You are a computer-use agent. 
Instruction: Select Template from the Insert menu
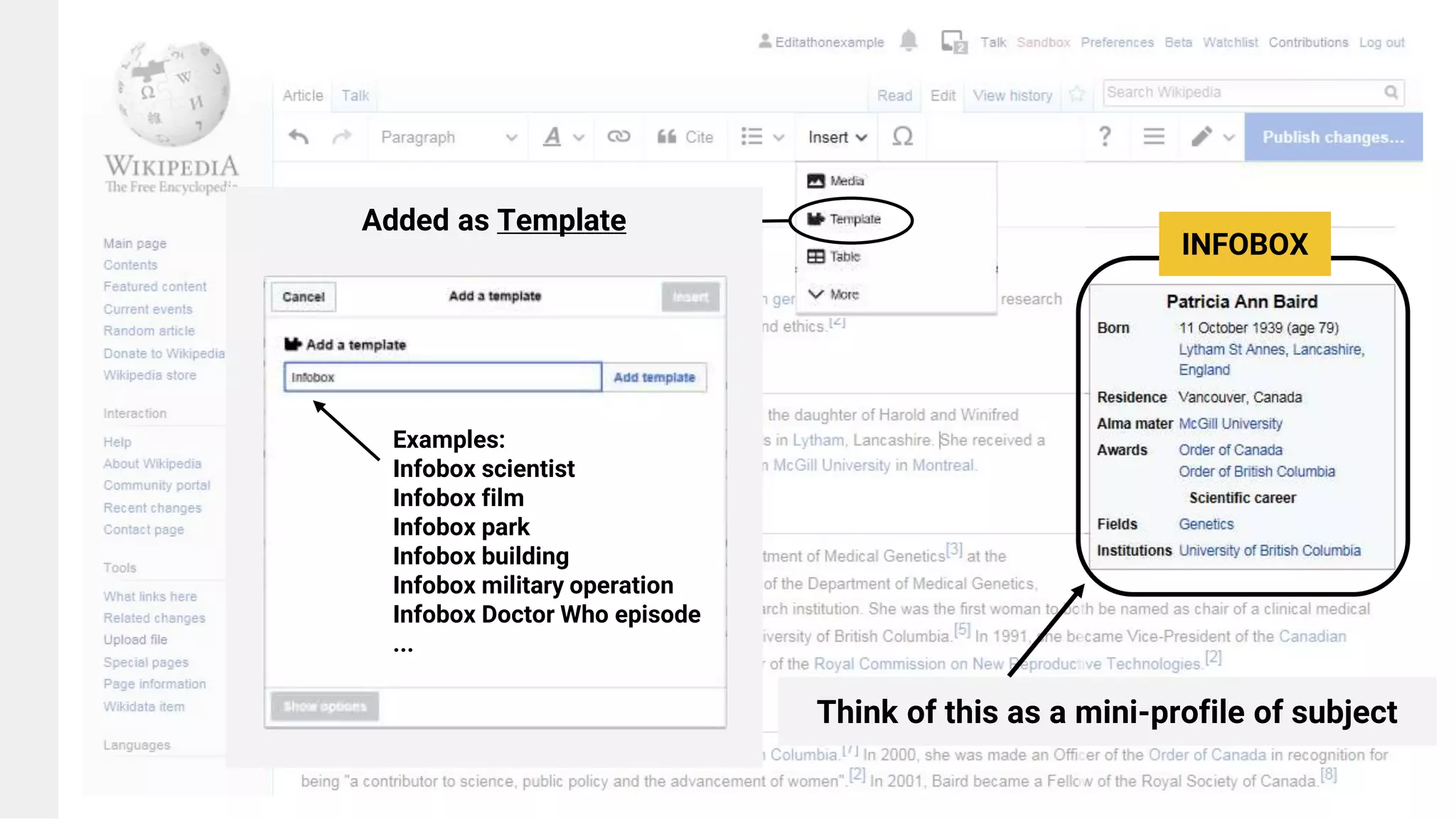click(x=845, y=219)
